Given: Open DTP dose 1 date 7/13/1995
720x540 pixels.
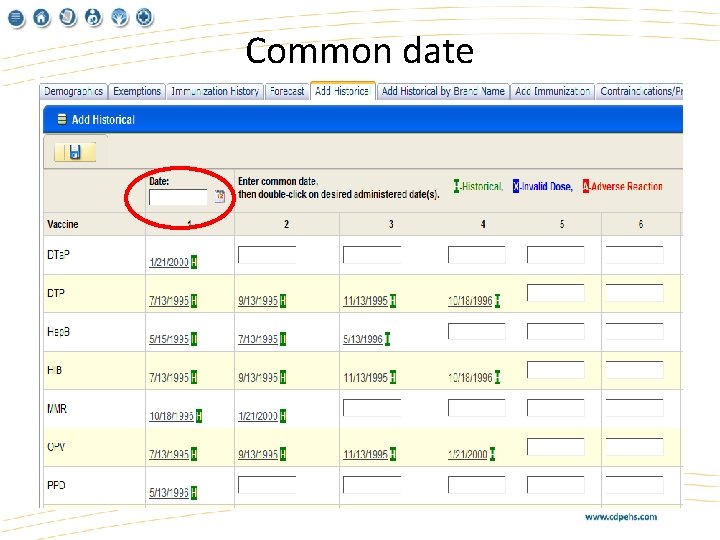Looking at the screenshot, I should click(x=169, y=301).
